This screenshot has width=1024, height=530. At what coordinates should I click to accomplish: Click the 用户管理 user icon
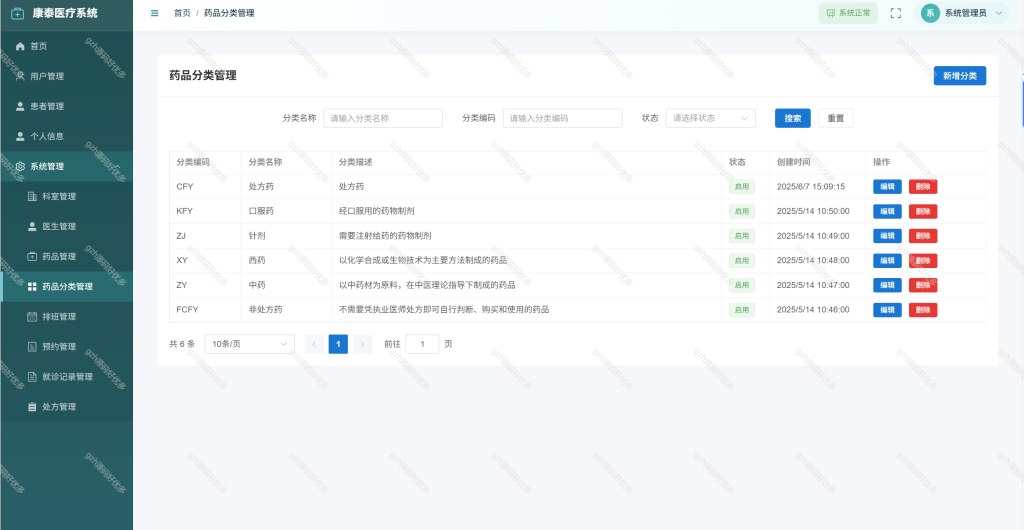coord(20,76)
